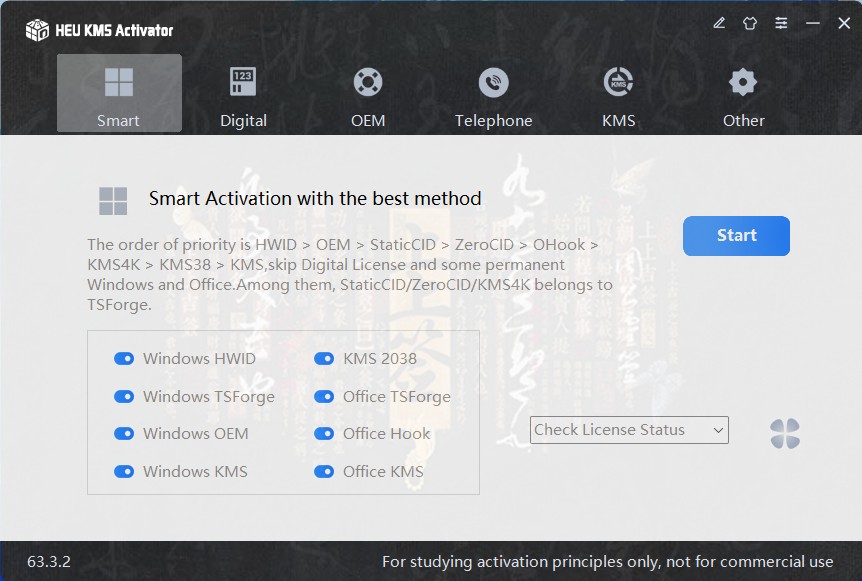Click the pencil edit icon in title bar
The height and width of the screenshot is (581, 862).
click(719, 23)
